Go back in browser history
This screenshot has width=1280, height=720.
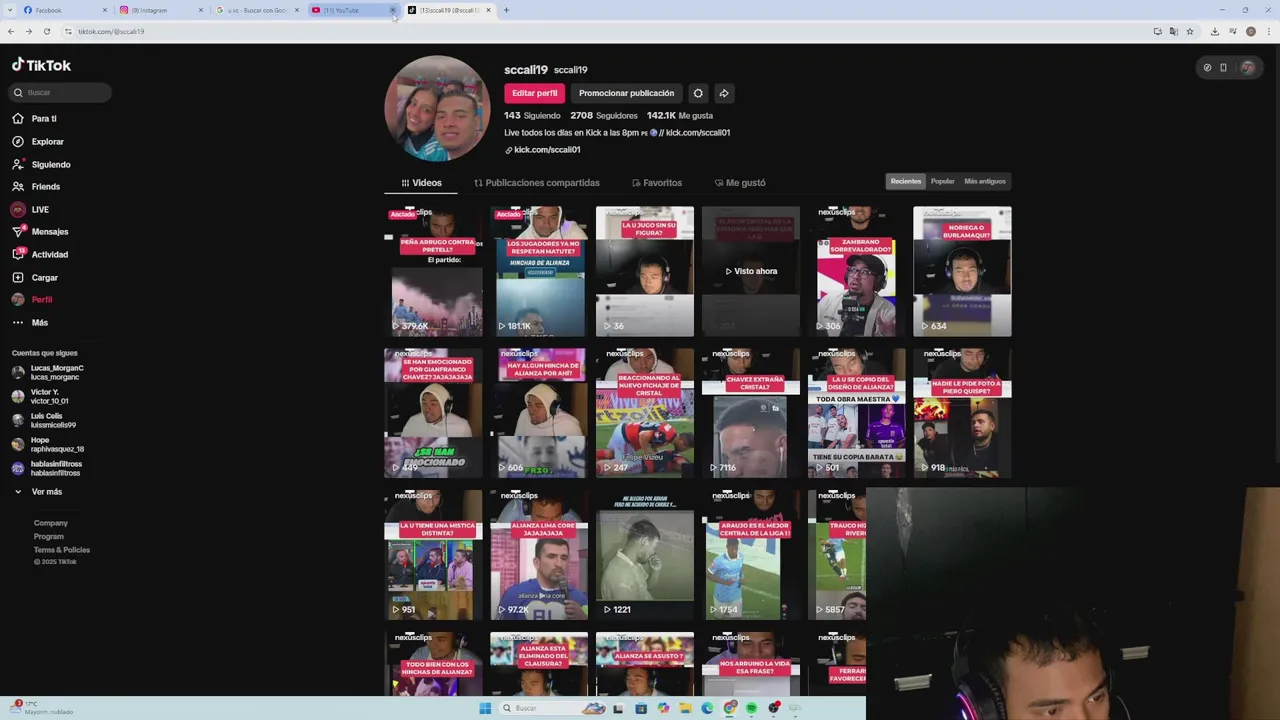click(x=11, y=31)
